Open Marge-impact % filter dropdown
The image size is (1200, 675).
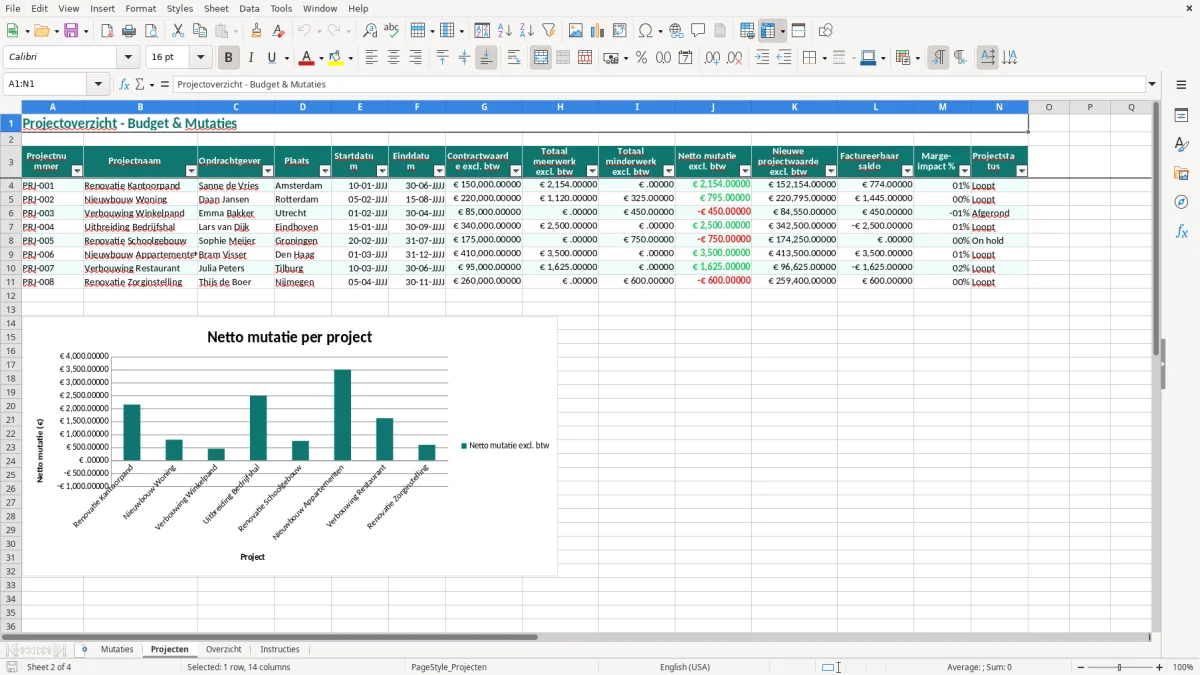coord(964,171)
